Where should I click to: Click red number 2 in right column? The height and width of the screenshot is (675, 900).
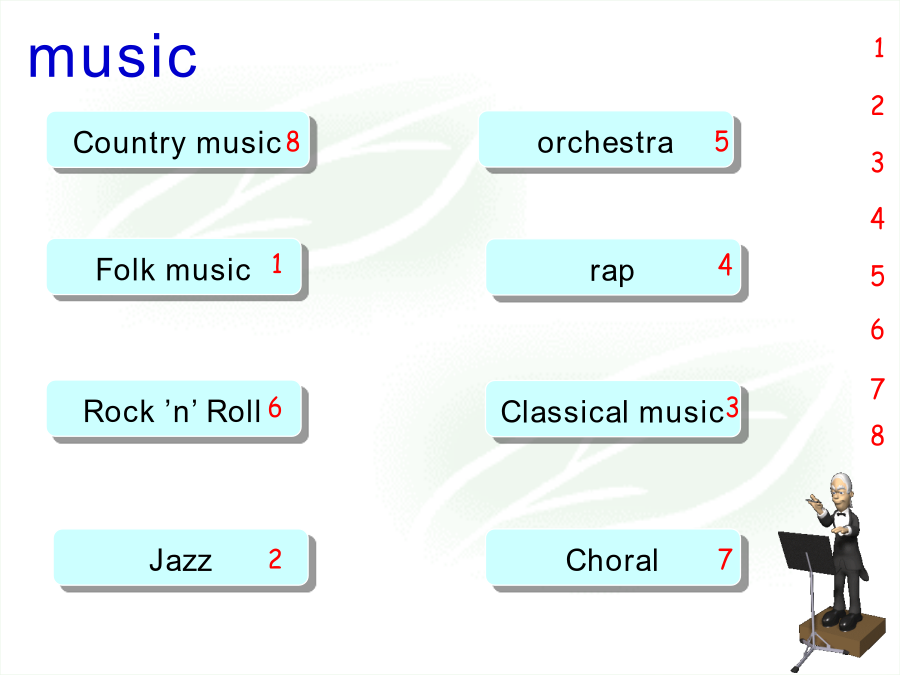877,106
